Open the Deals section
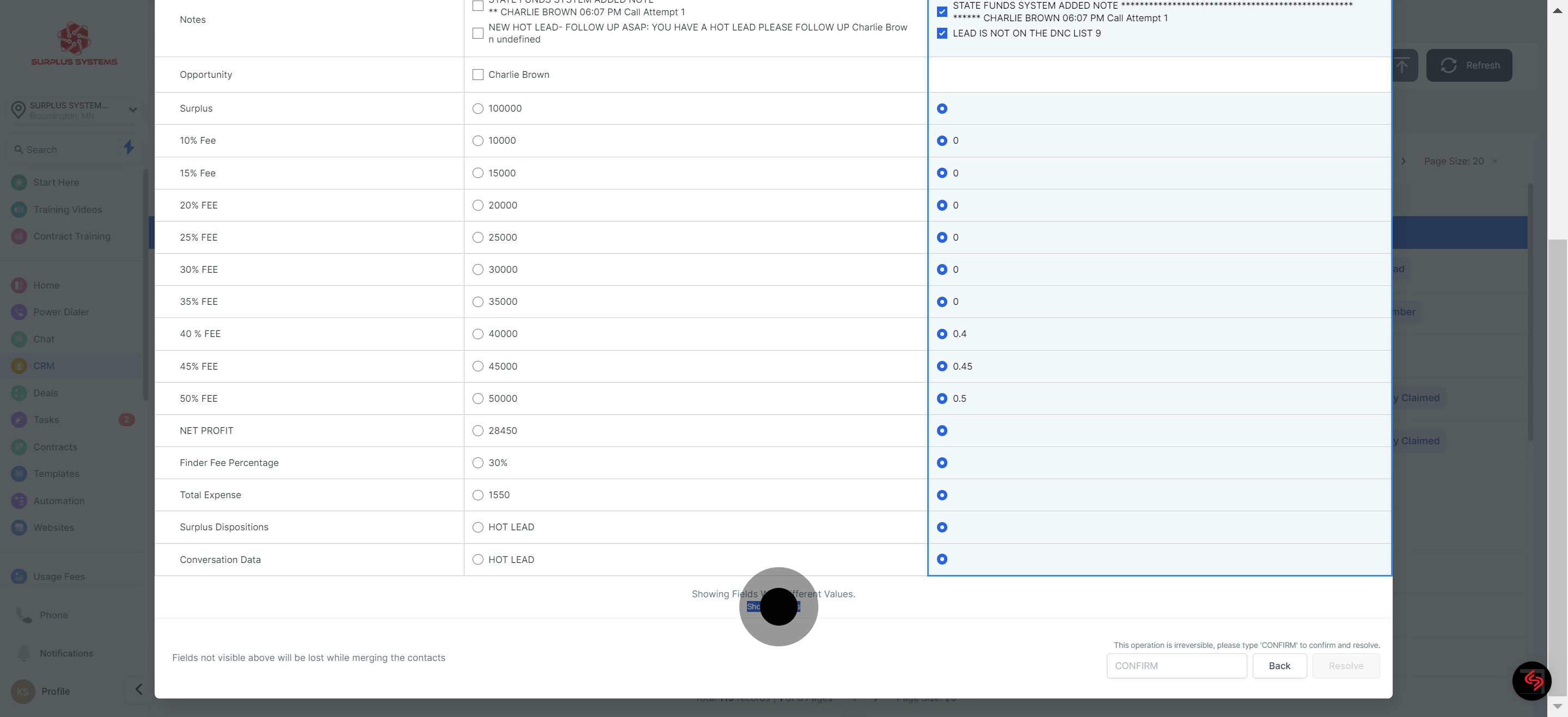The width and height of the screenshot is (1568, 717). [x=45, y=393]
